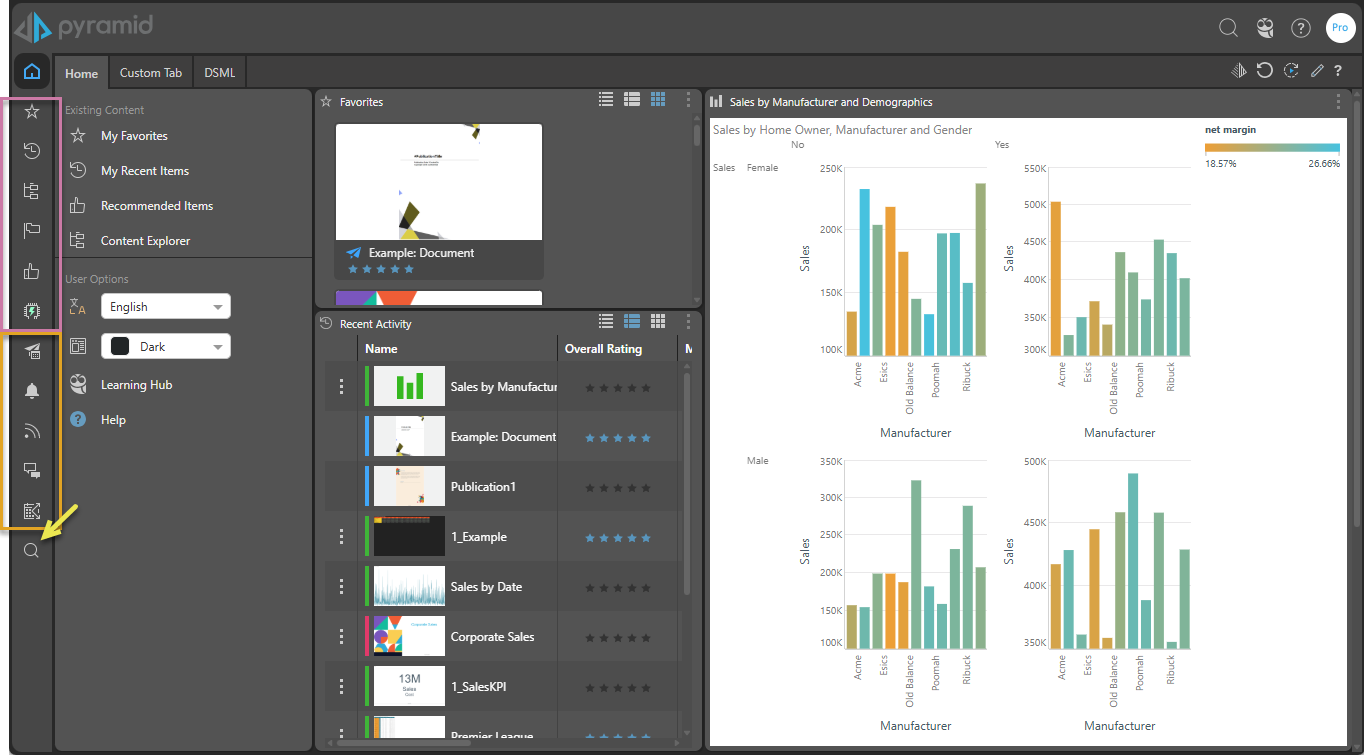Switch Recent Activity to detailed list view

click(x=632, y=321)
